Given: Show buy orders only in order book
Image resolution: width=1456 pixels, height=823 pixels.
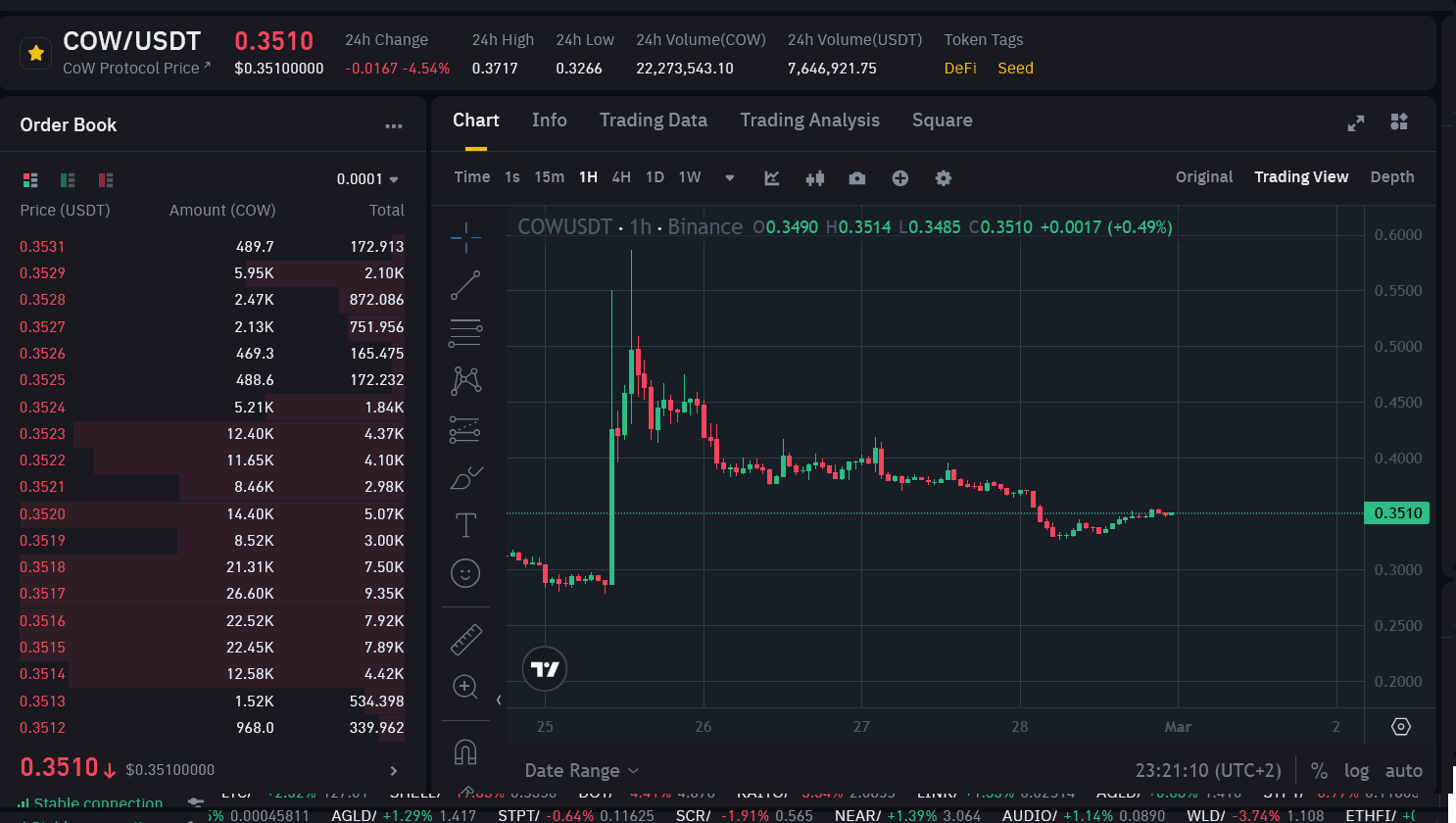Looking at the screenshot, I should click(68, 179).
